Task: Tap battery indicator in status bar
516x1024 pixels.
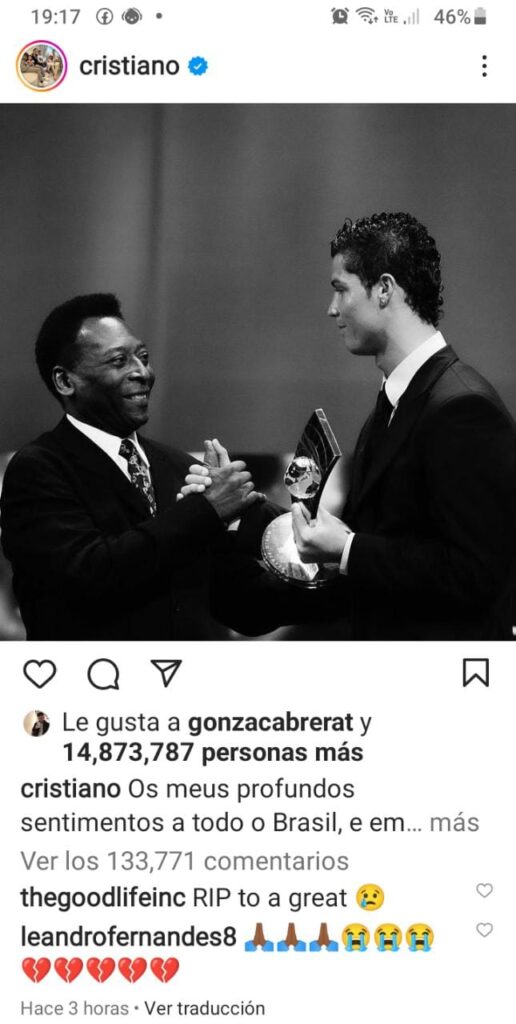Action: 480,18
